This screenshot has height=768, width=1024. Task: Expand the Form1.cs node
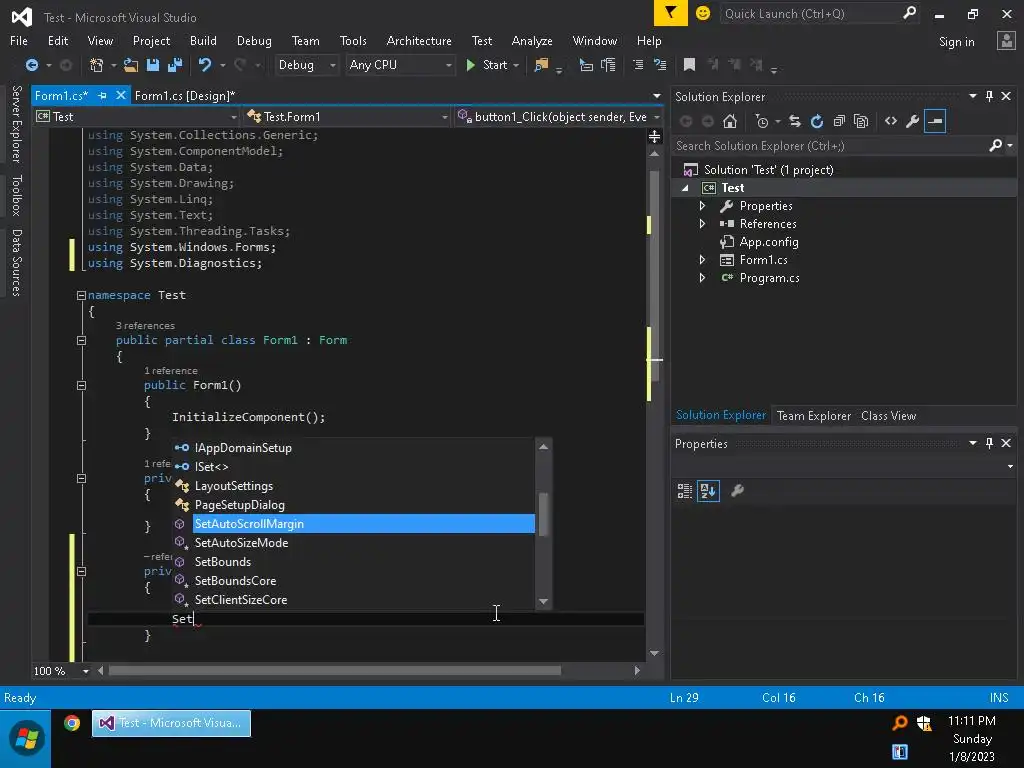point(702,259)
